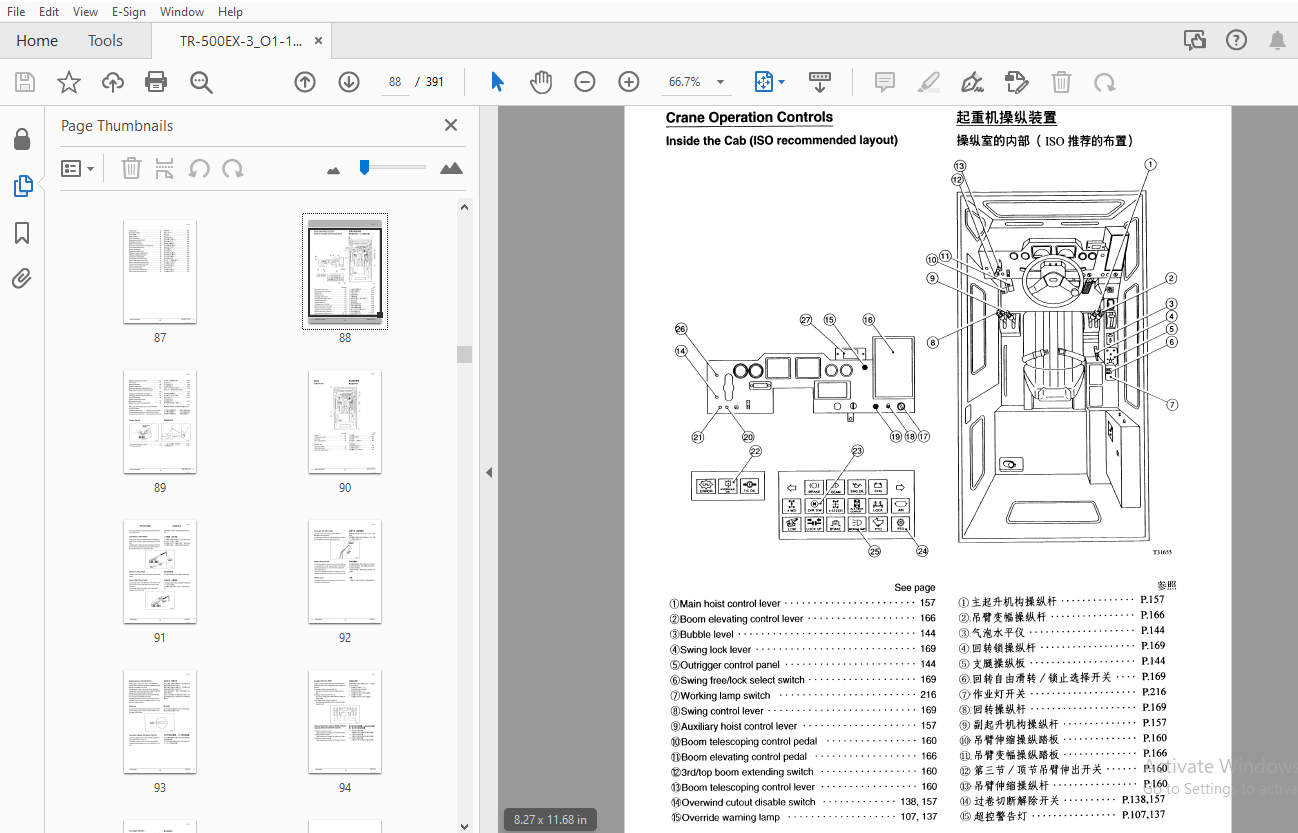The height and width of the screenshot is (833, 1298).
Task: Select page 88 thumbnail
Action: (x=345, y=272)
